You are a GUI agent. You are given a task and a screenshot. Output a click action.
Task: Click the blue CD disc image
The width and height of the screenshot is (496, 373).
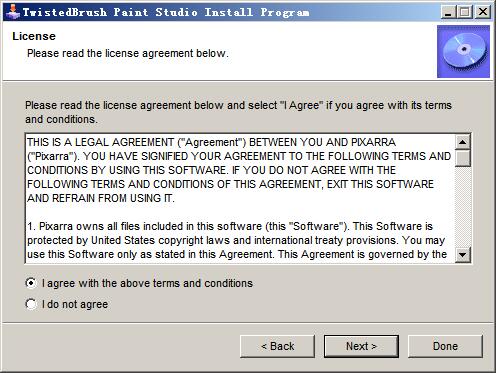point(463,51)
